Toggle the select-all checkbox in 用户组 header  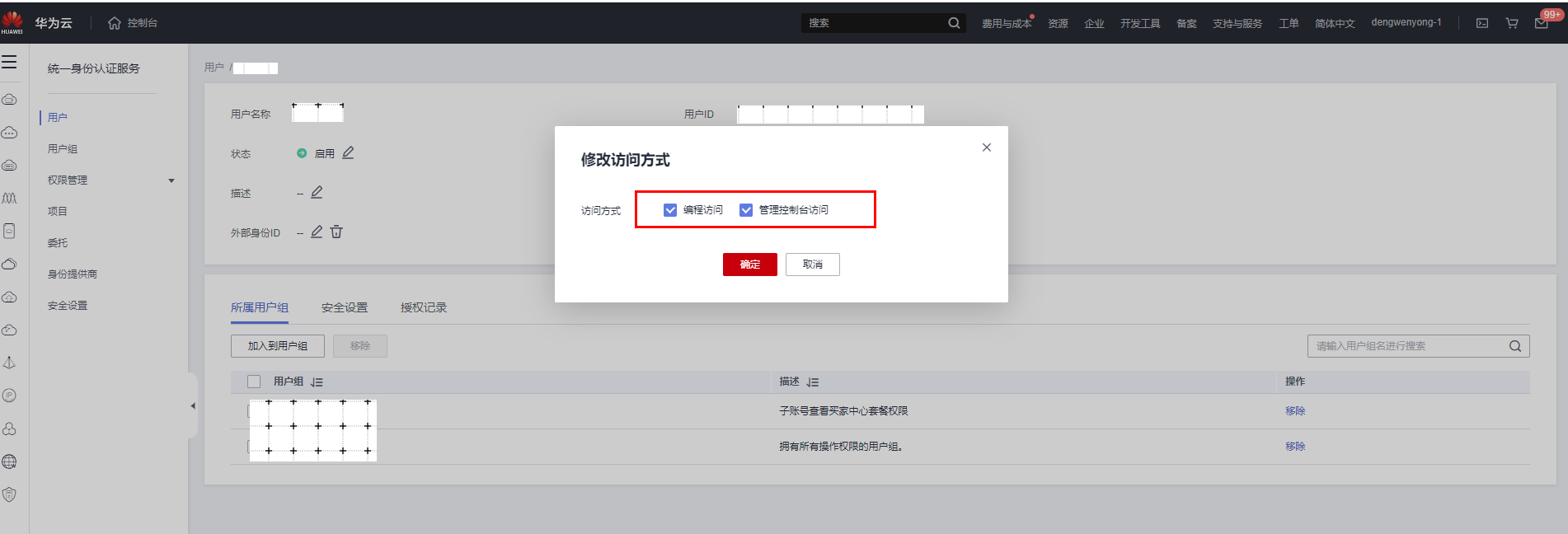point(254,382)
